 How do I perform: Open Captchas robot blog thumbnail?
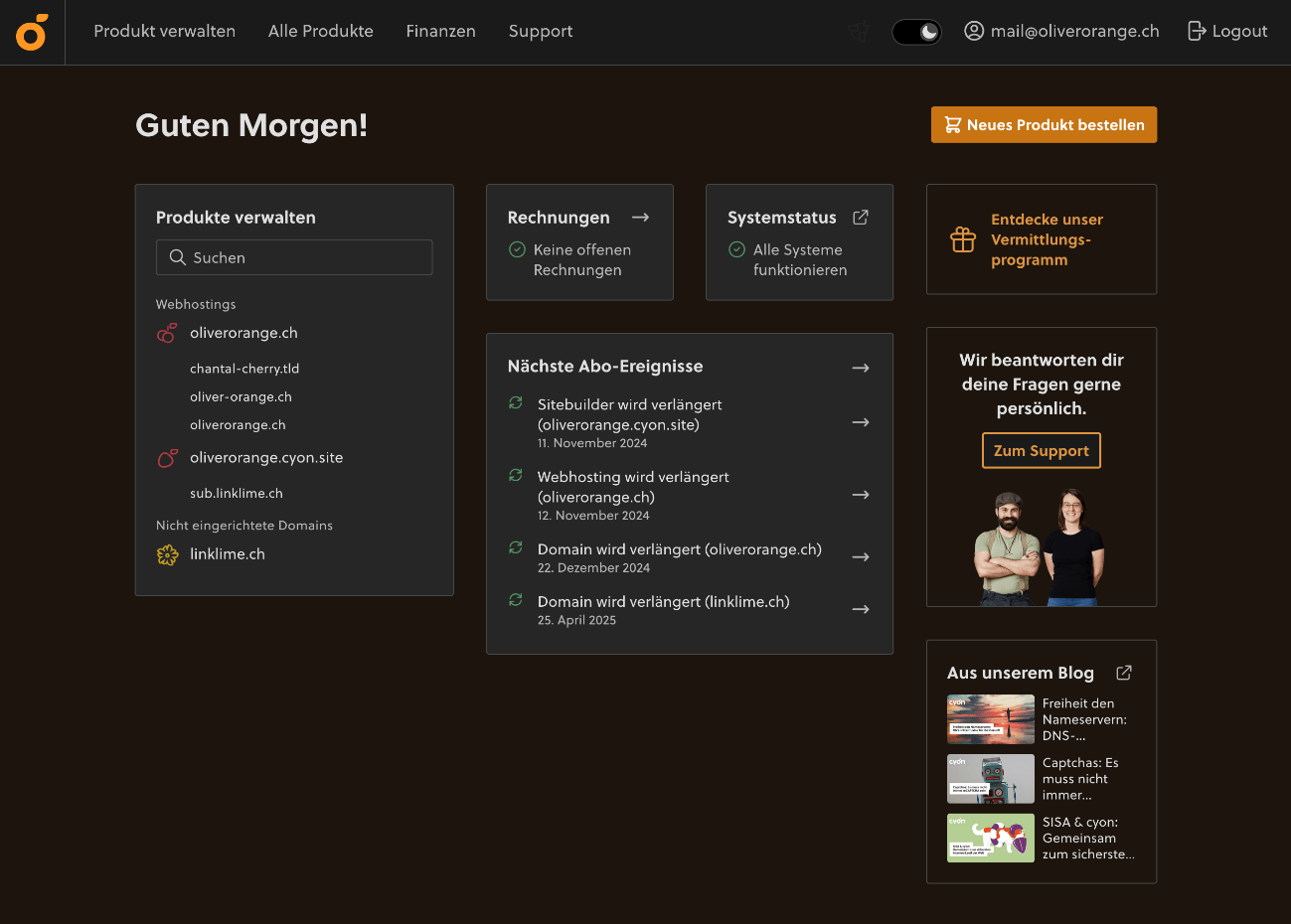pos(991,779)
